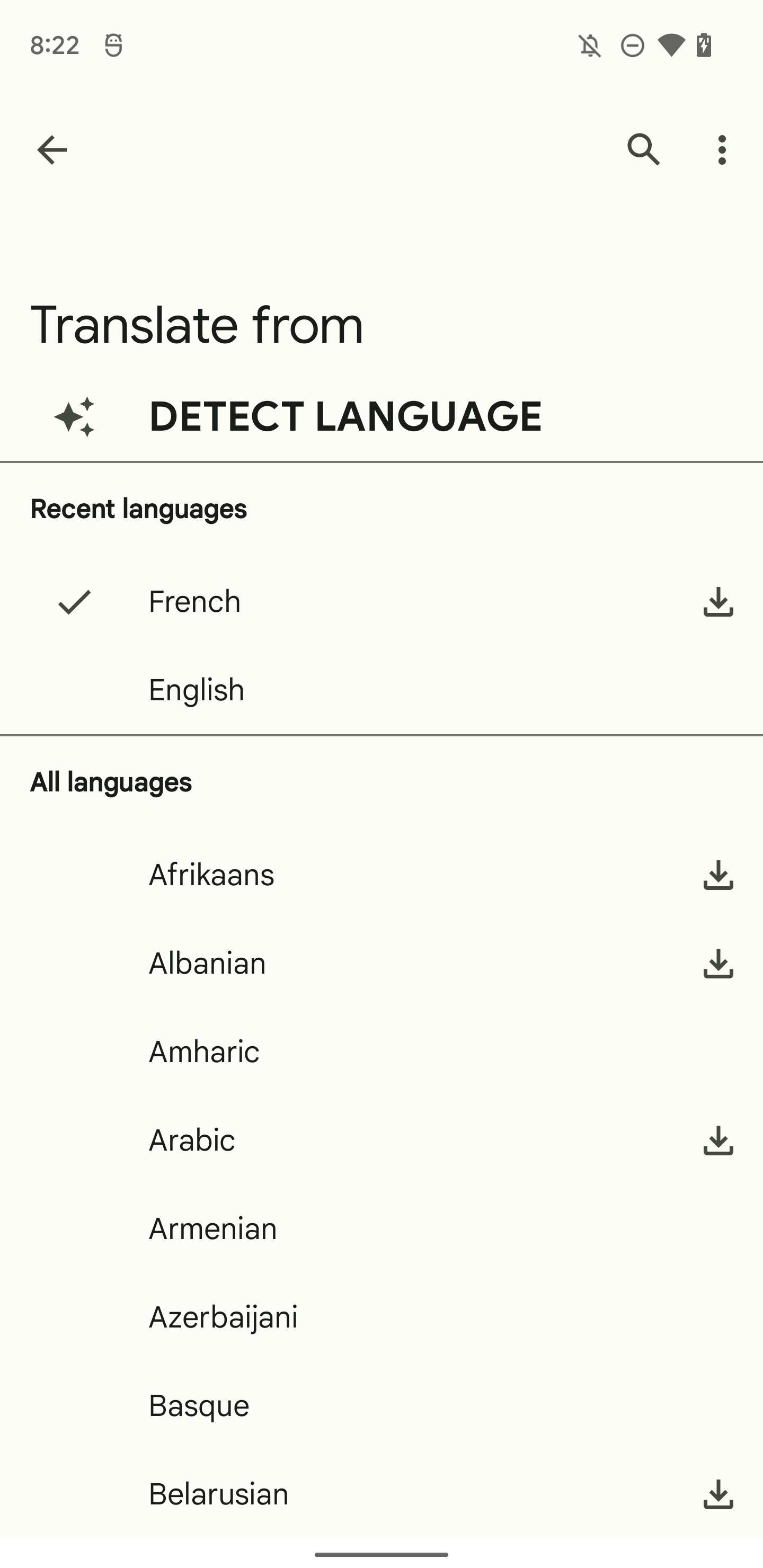Pick Albanian from all languages
Image resolution: width=763 pixels, height=1568 pixels.
(381, 964)
